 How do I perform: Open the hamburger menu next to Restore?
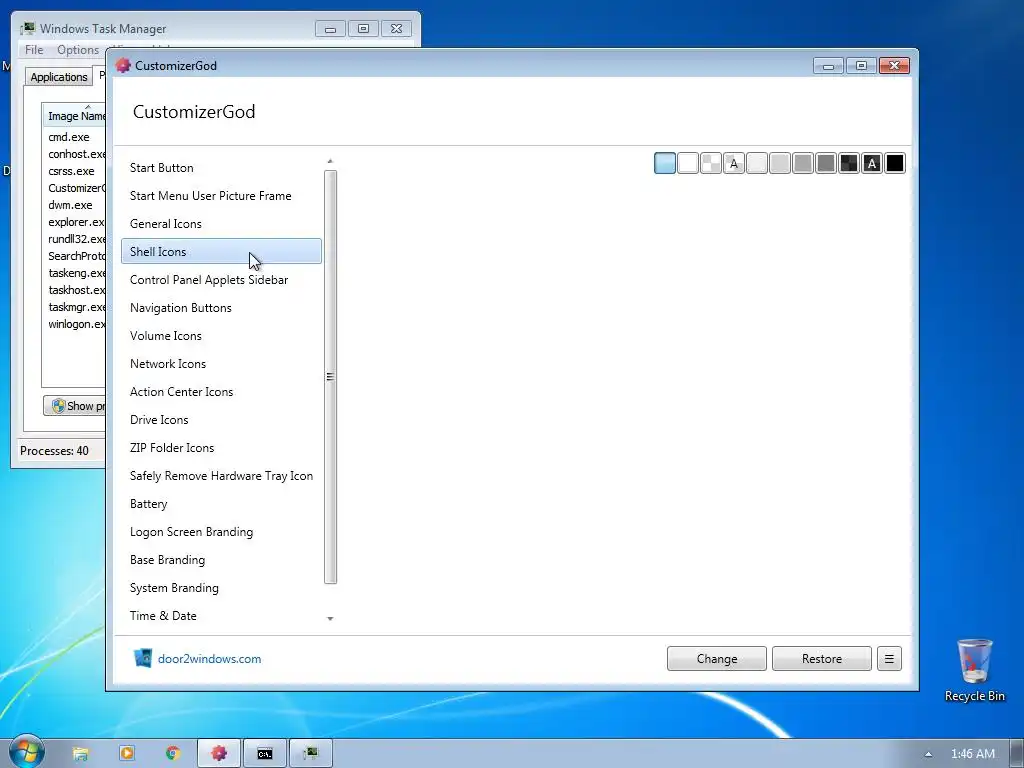(x=889, y=659)
